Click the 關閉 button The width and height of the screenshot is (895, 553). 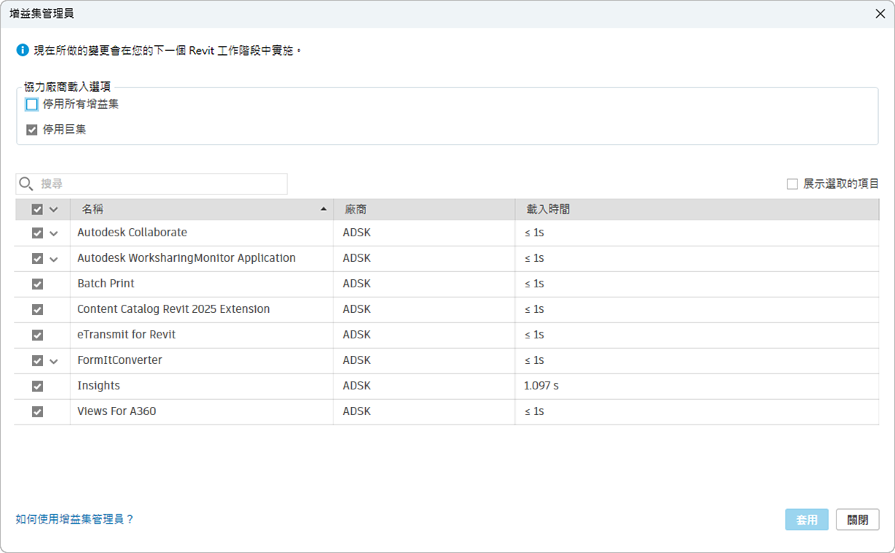pos(857,520)
